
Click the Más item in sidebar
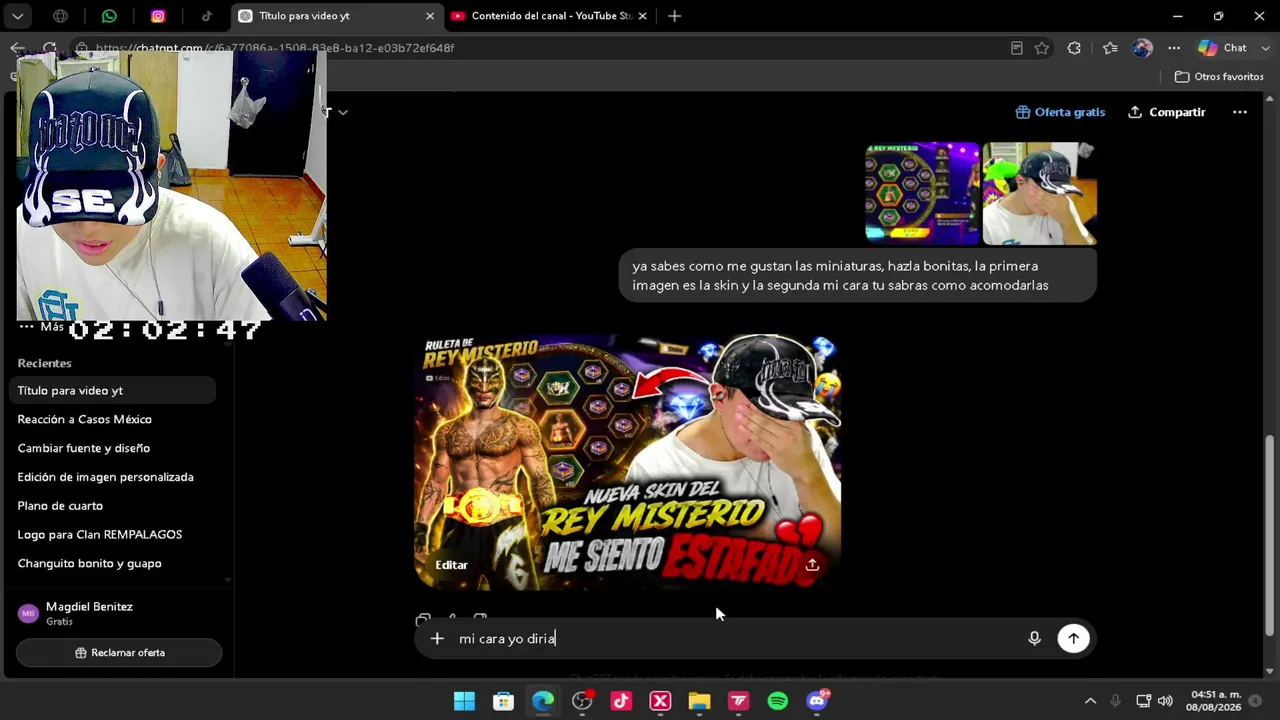tap(42, 327)
